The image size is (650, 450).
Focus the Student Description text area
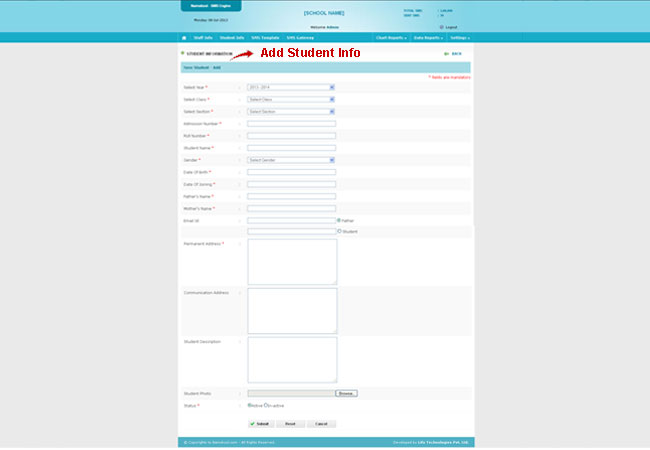[x=292, y=360]
